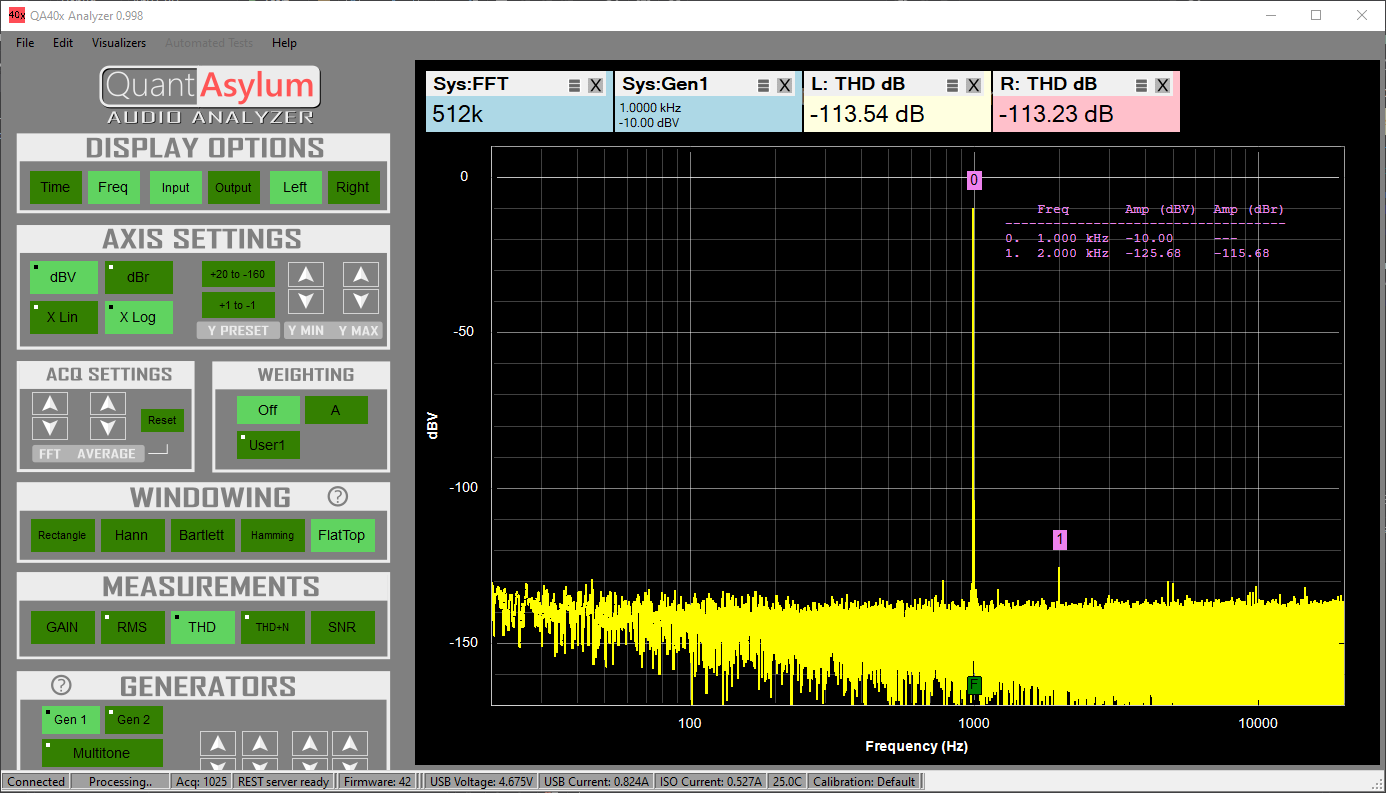Screen dimensions: 1386x793
Task: Open the Visualizers menu
Action: (119, 43)
